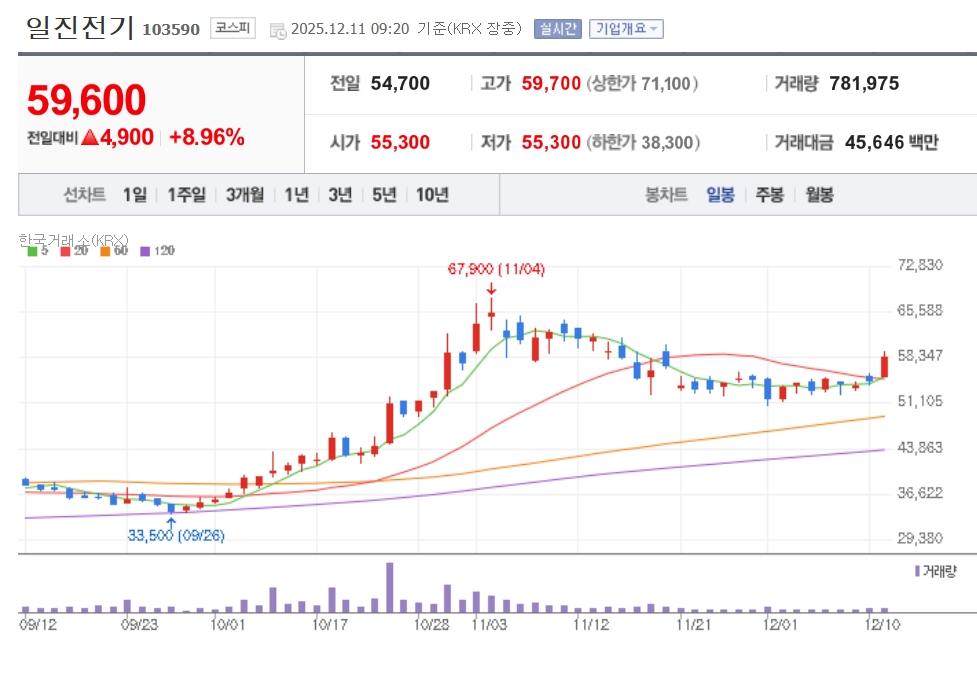Click the calendar icon beside the date
The image size is (977, 677).
pos(278,30)
